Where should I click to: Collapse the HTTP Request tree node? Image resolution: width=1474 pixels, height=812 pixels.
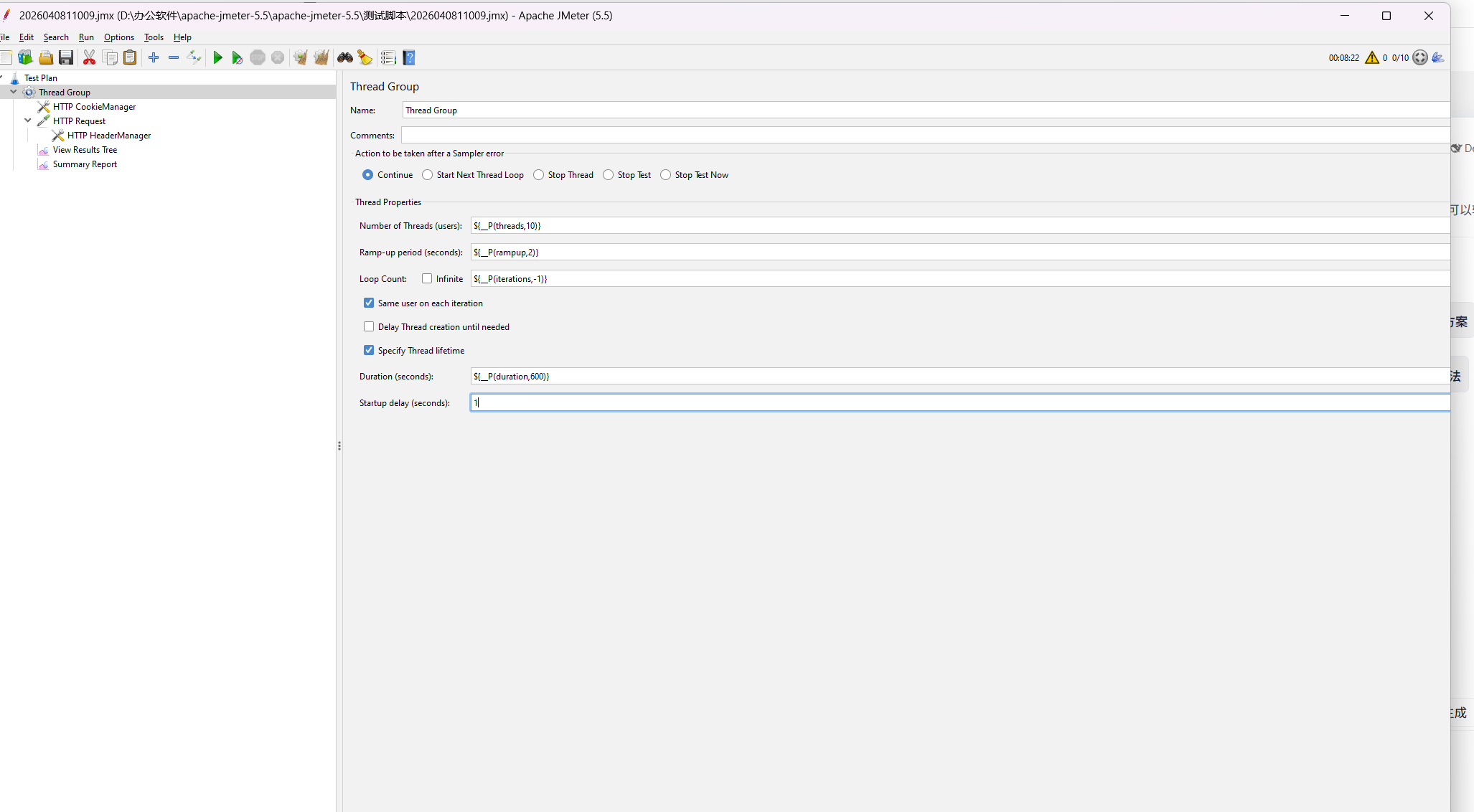click(28, 121)
